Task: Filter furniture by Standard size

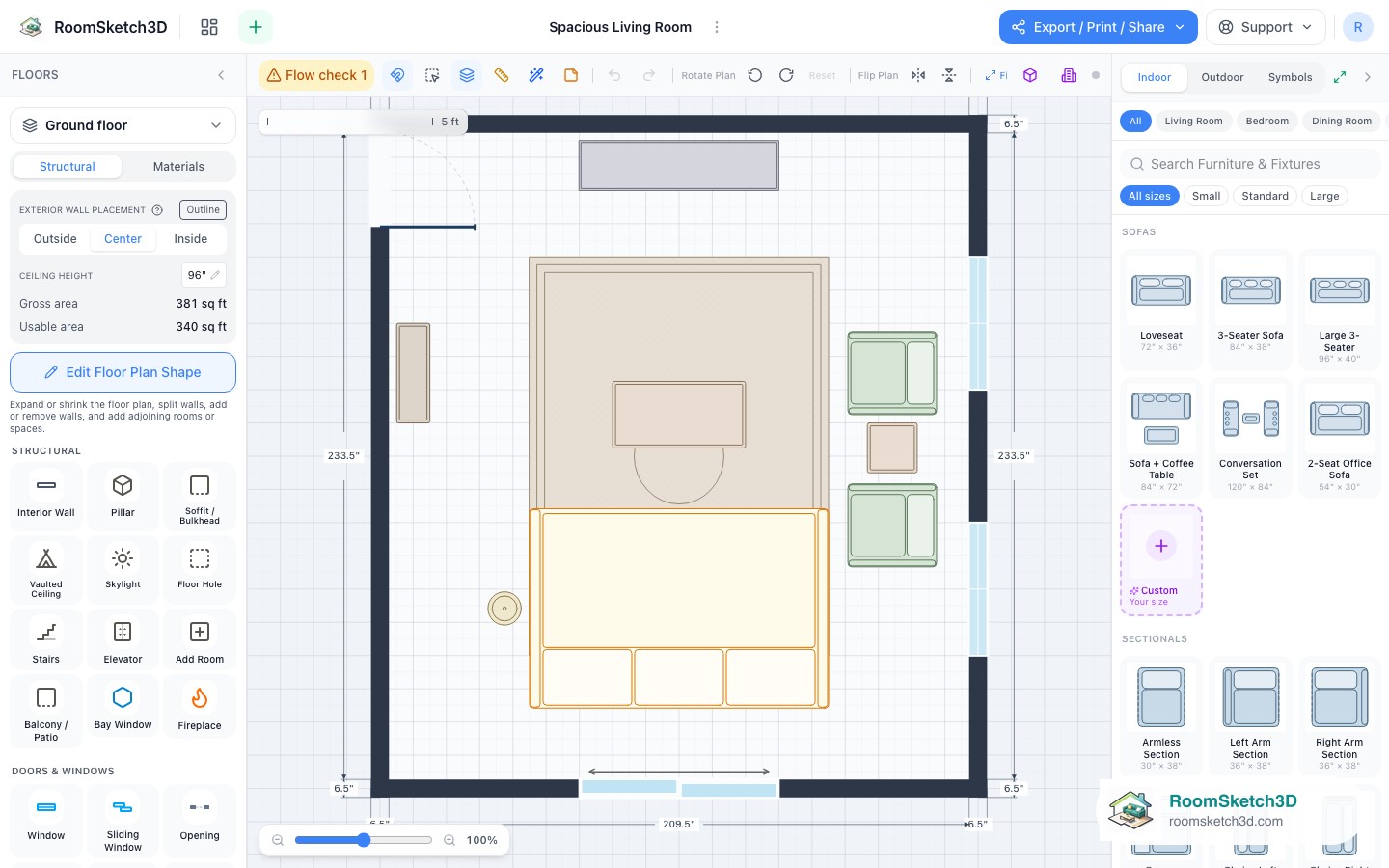Action: [1266, 196]
